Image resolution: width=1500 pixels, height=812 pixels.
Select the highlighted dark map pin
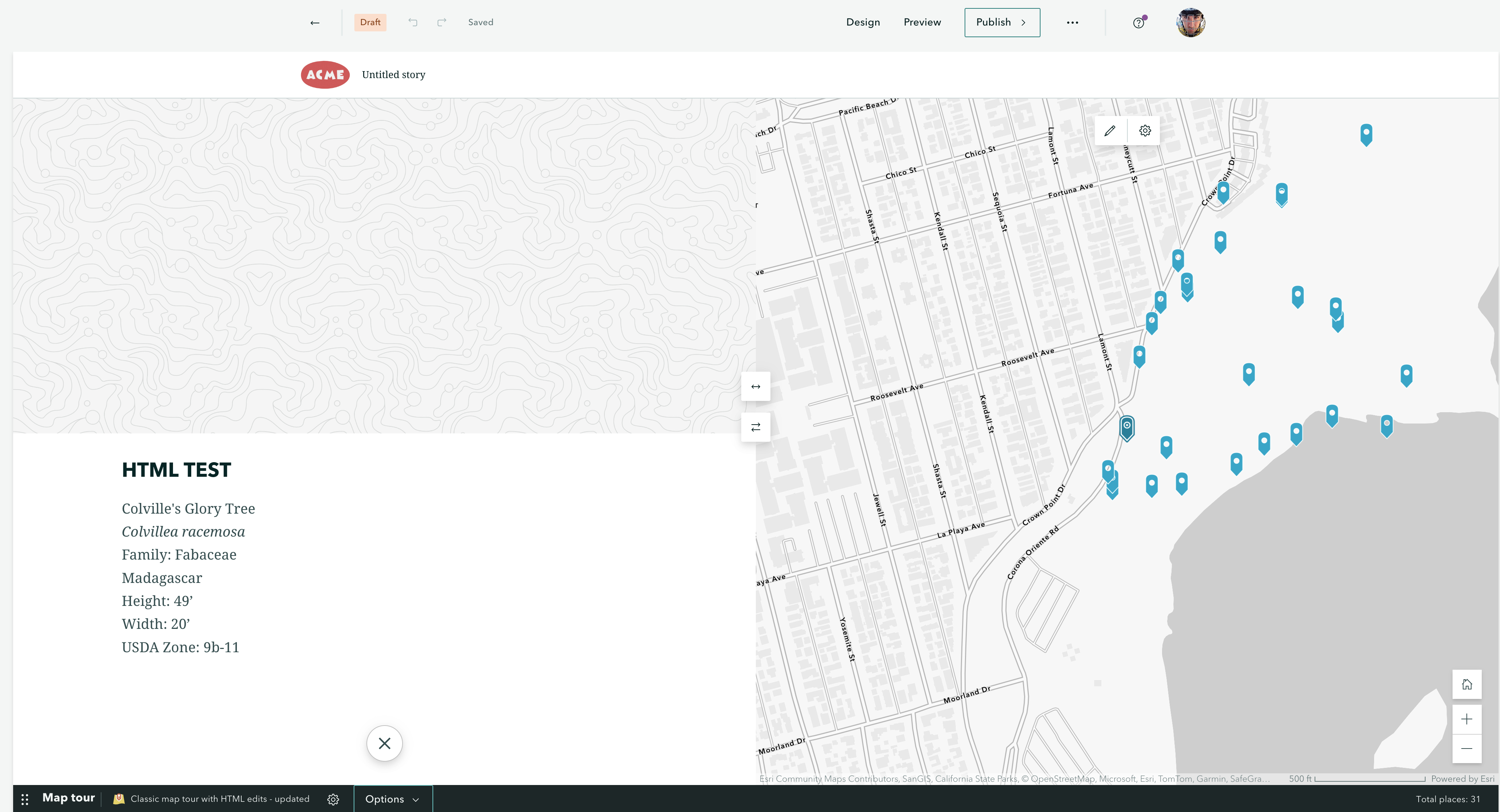point(1127,428)
